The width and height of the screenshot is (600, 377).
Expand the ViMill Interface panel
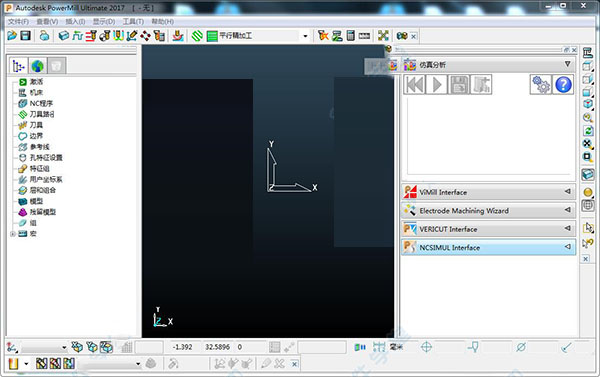[489, 192]
